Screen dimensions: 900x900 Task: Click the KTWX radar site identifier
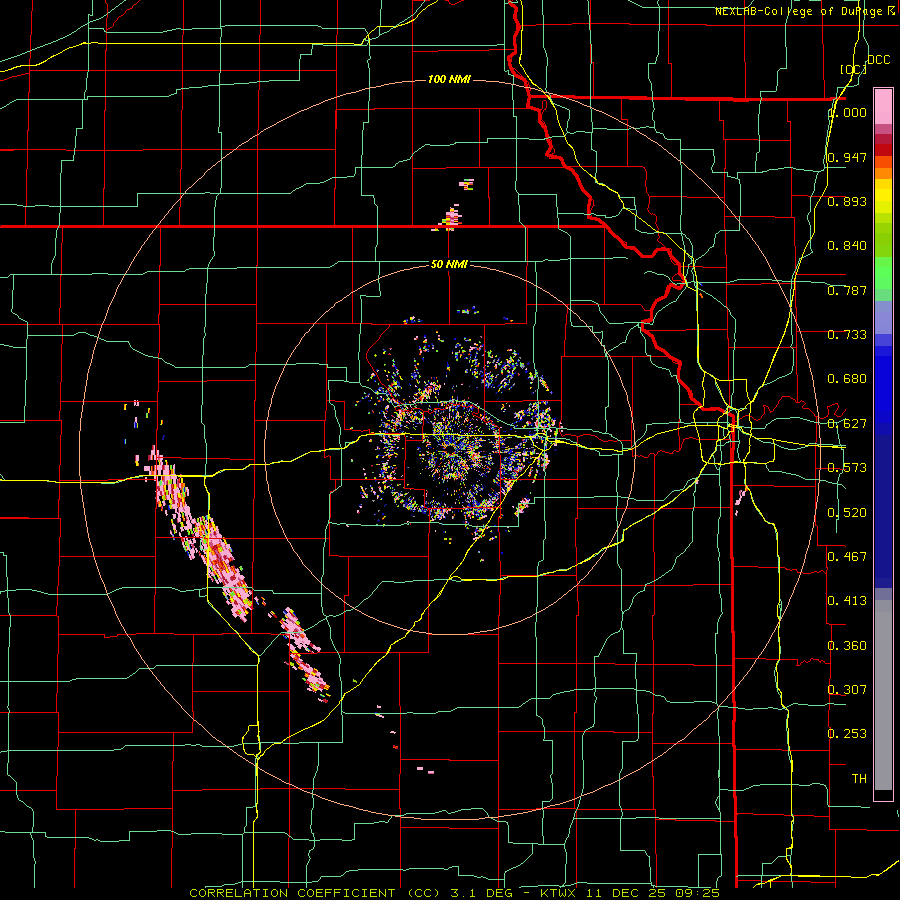coord(561,893)
